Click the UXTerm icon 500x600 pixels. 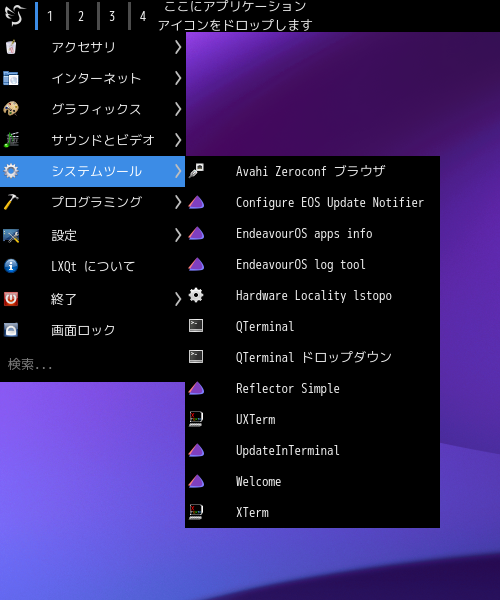click(x=196, y=419)
